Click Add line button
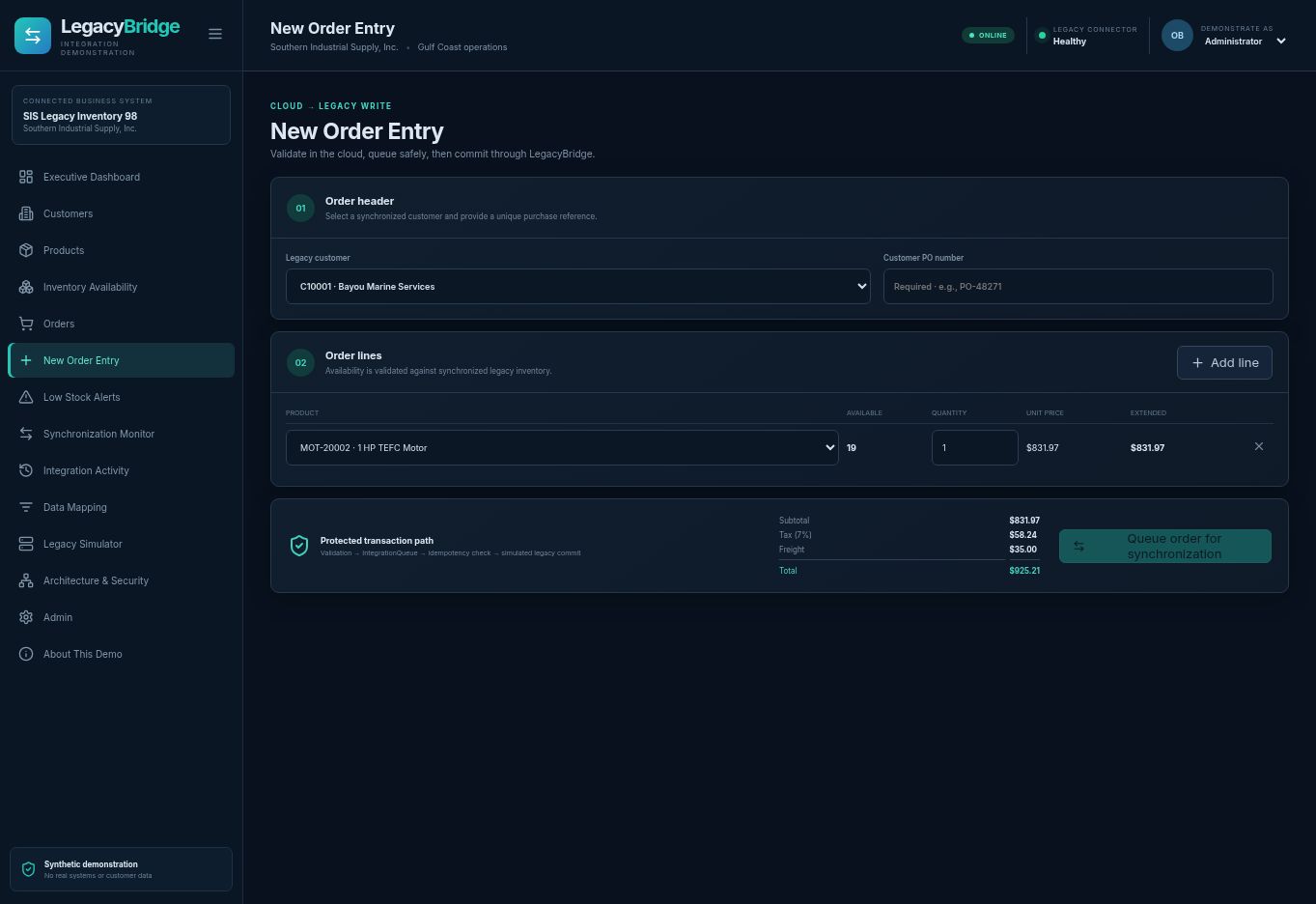The image size is (1316, 904). pos(1224,362)
